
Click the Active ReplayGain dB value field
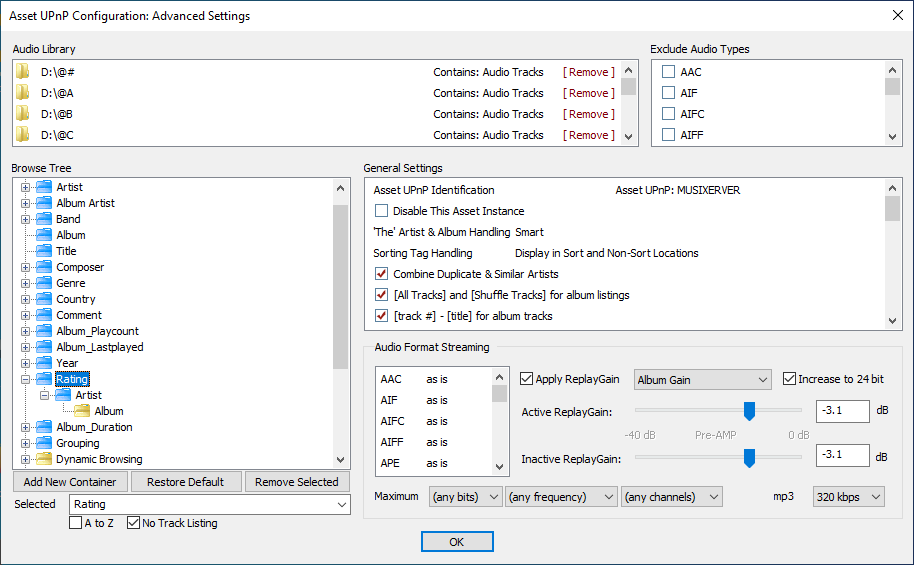tap(843, 411)
